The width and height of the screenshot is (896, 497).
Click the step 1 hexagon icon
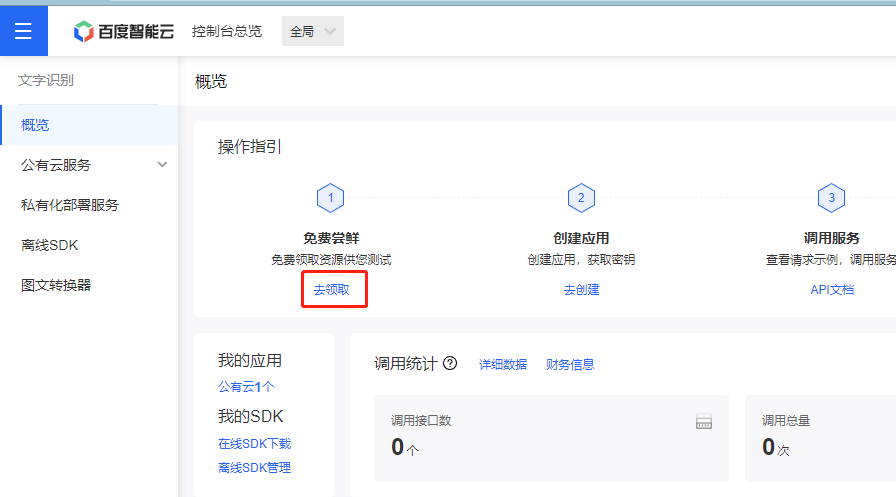point(330,198)
